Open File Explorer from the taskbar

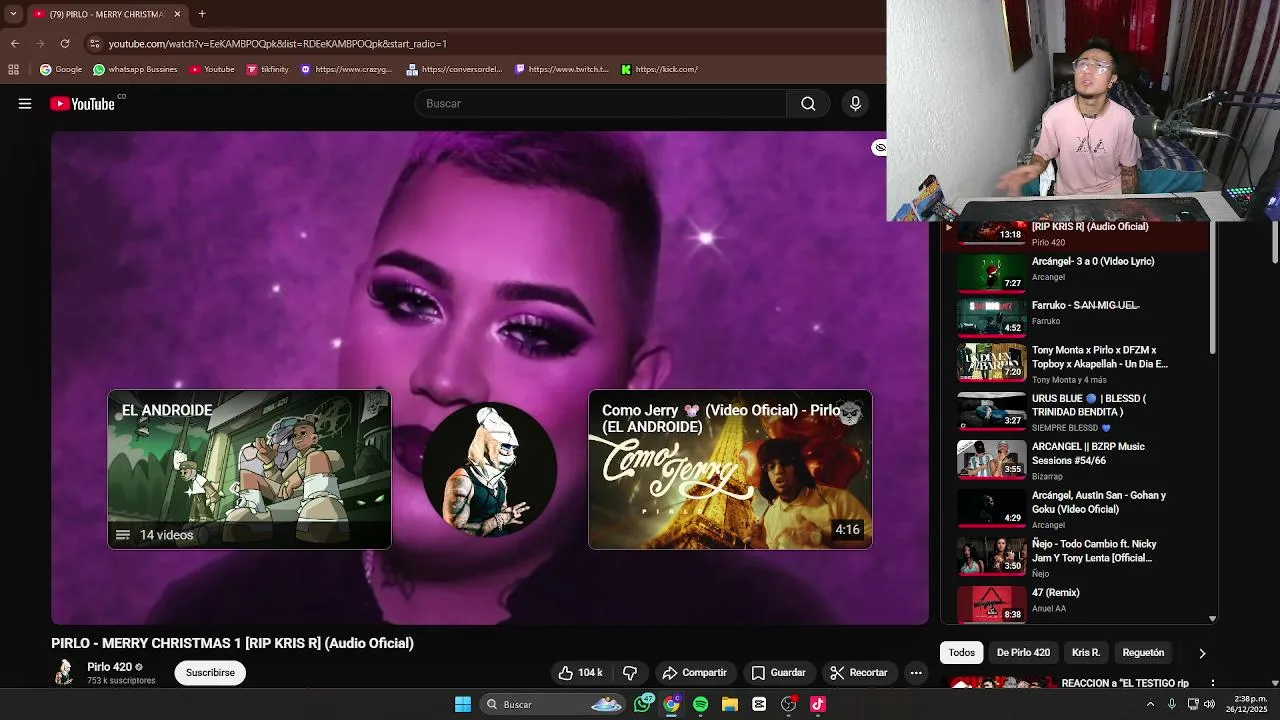pyautogui.click(x=730, y=704)
